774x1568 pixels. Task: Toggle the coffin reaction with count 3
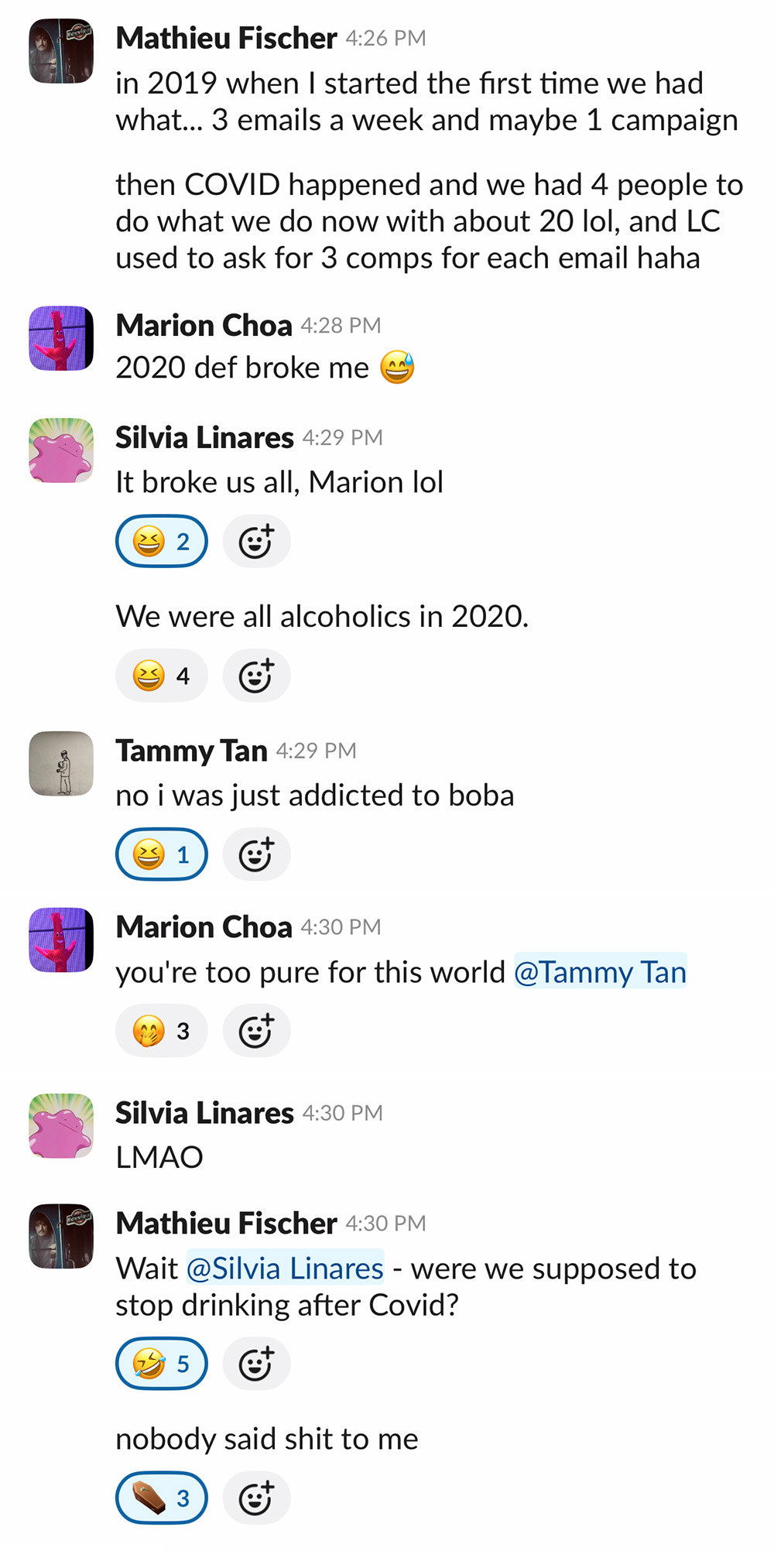pyautogui.click(x=162, y=1498)
